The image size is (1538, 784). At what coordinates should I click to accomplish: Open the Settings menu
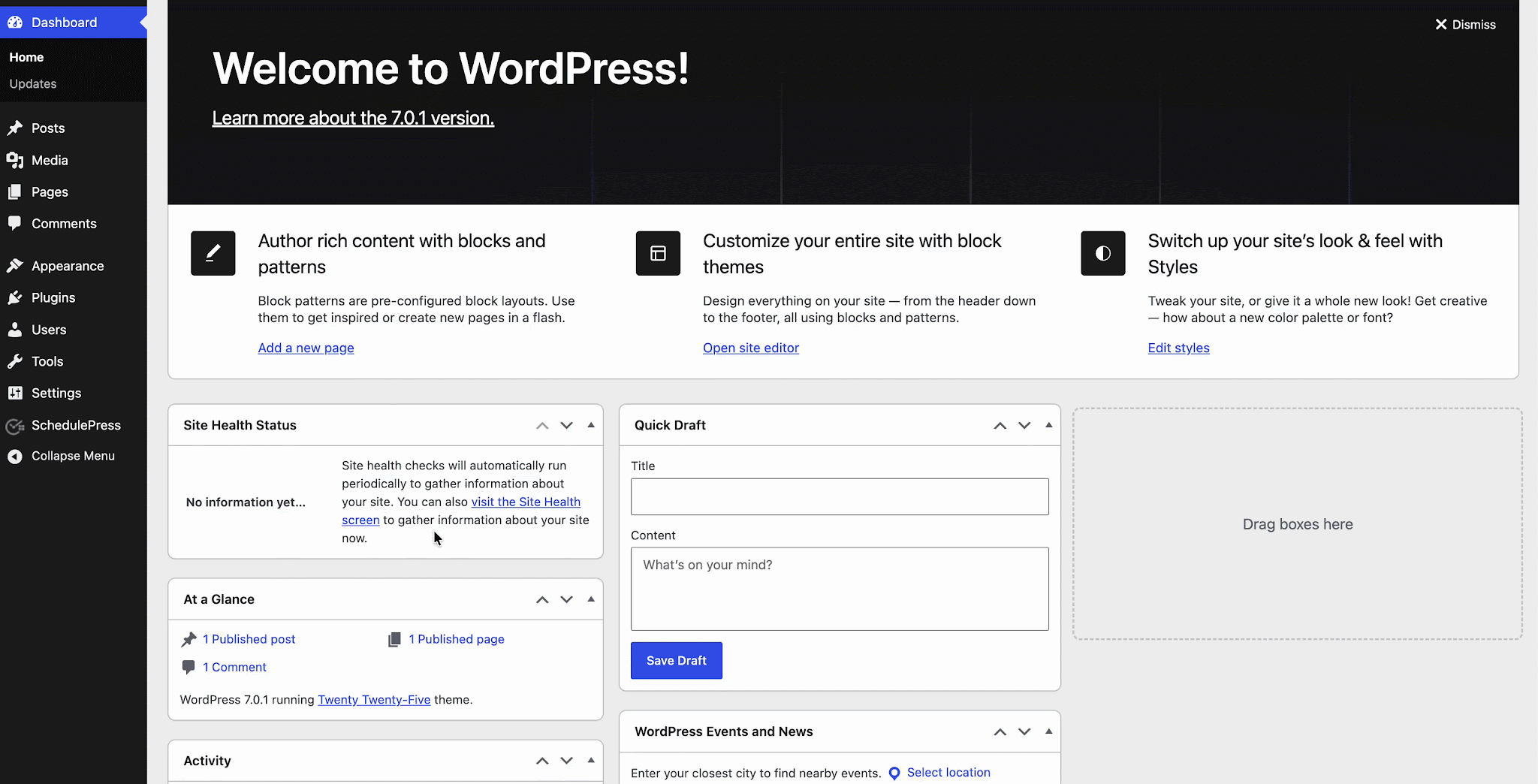point(74,393)
